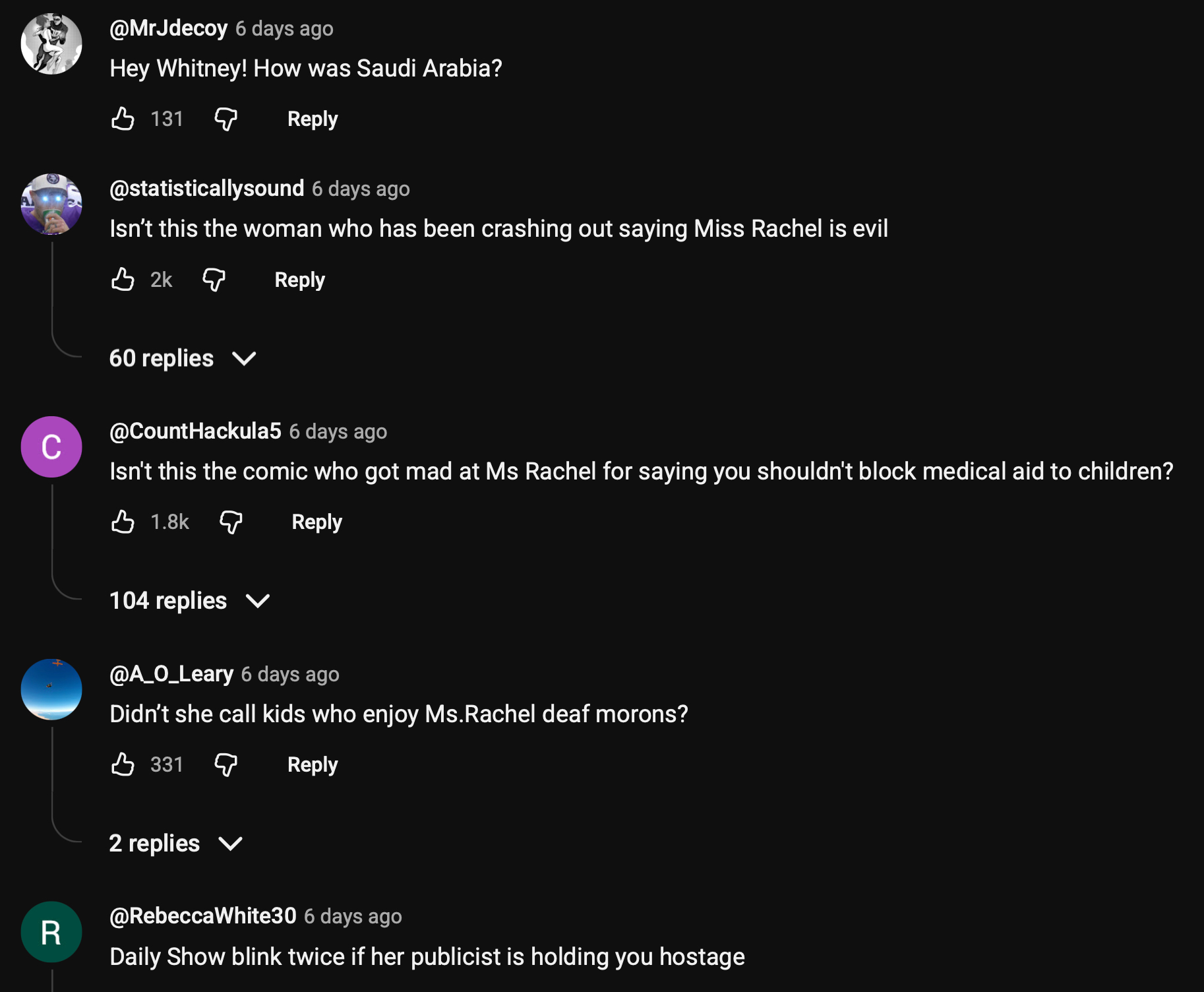Dislike the @MrJdecoy comment

pyautogui.click(x=226, y=119)
